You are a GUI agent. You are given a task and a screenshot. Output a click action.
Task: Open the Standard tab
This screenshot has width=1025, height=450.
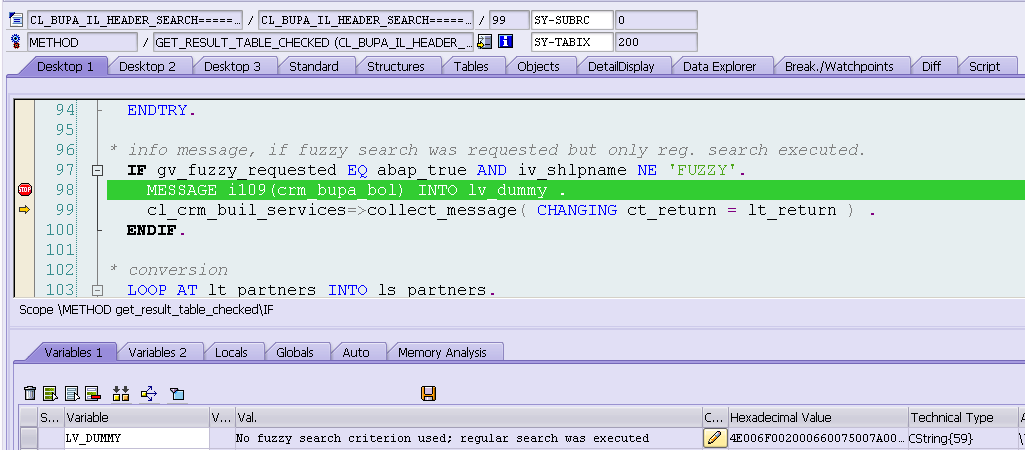click(314, 66)
